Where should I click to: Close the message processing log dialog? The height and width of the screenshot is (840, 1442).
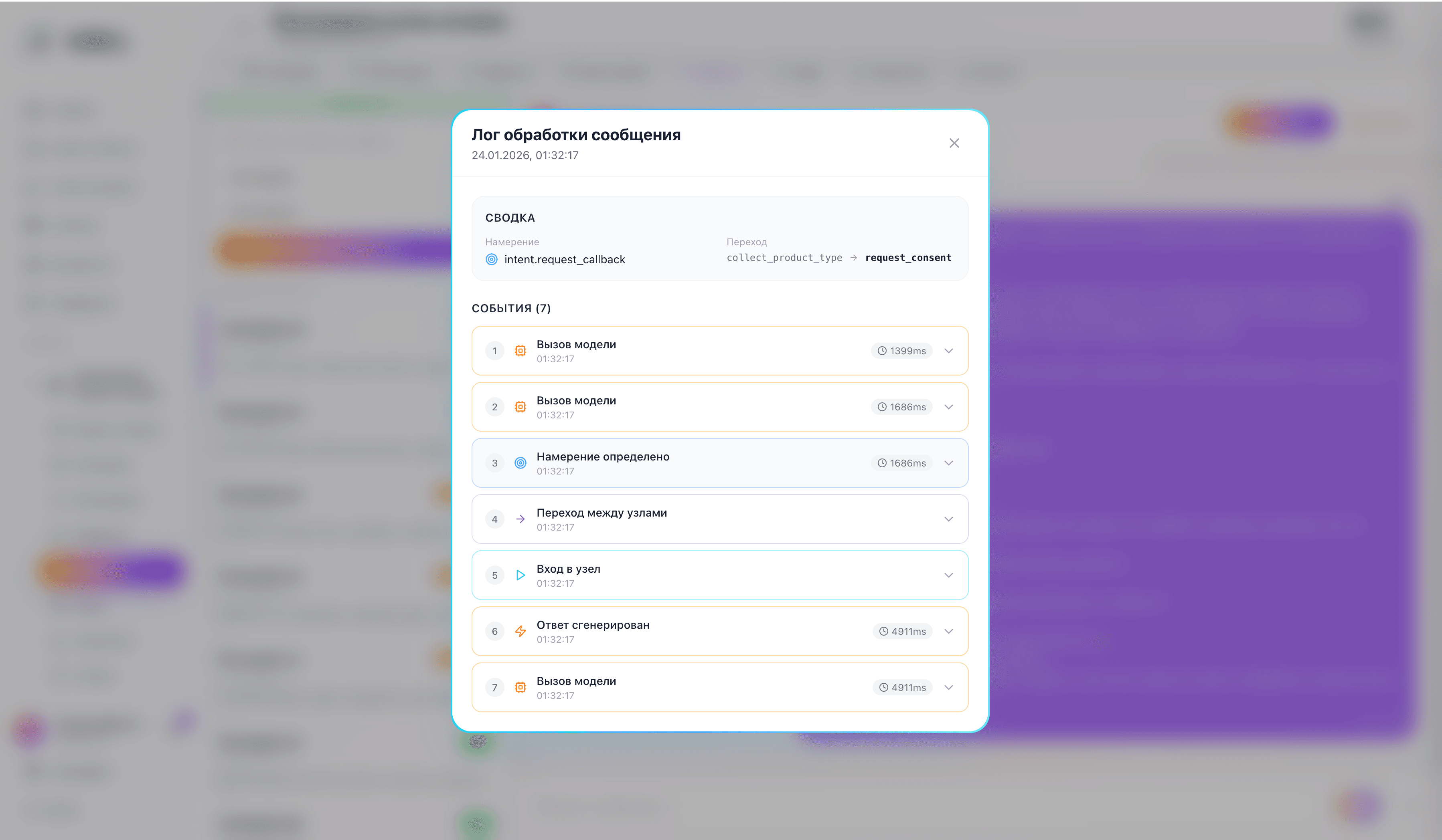(x=954, y=143)
